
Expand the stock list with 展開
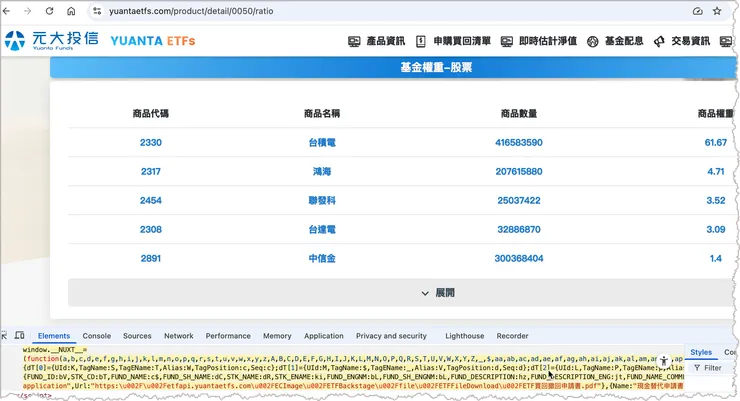(401, 293)
